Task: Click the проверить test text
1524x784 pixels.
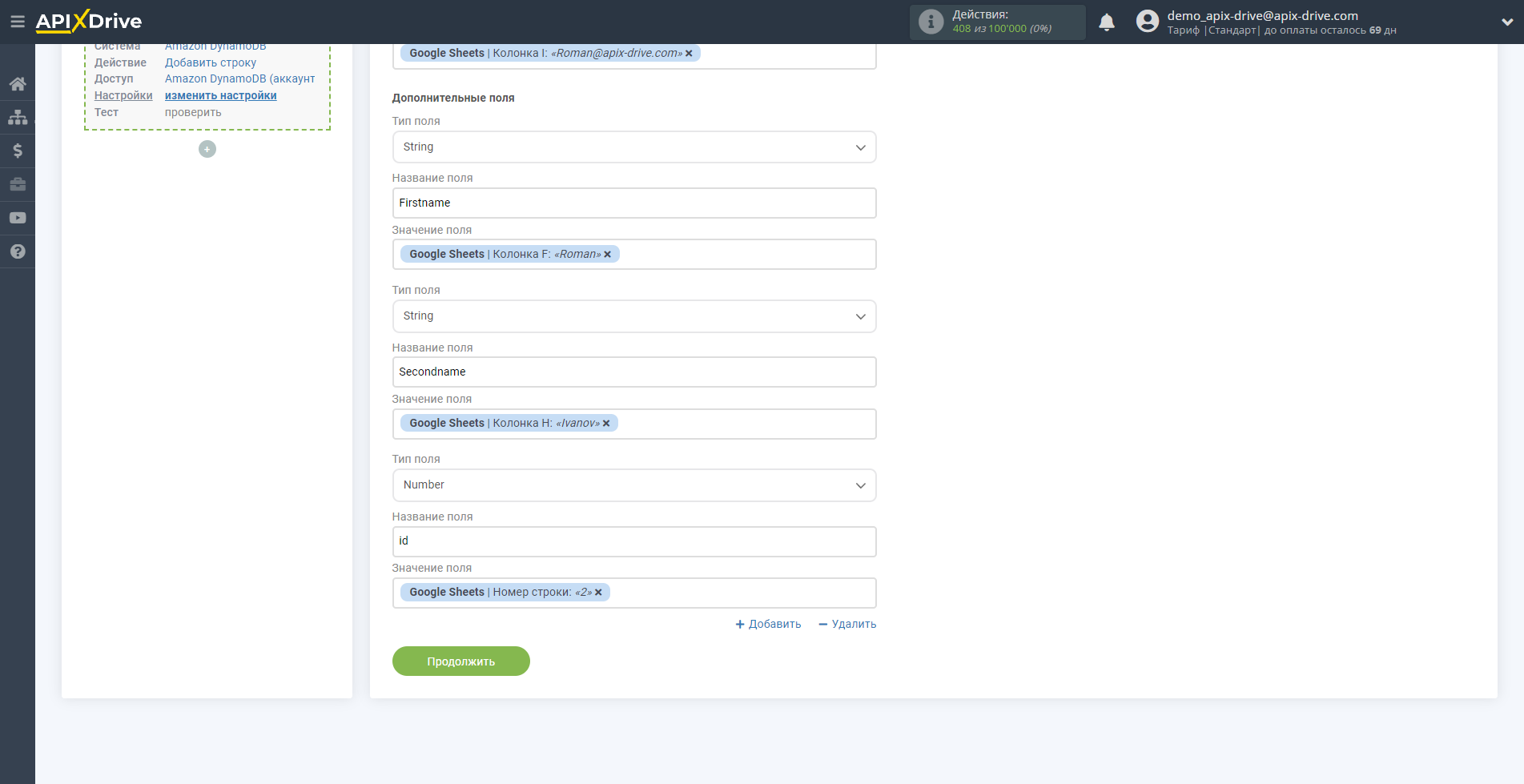Action: pyautogui.click(x=193, y=112)
